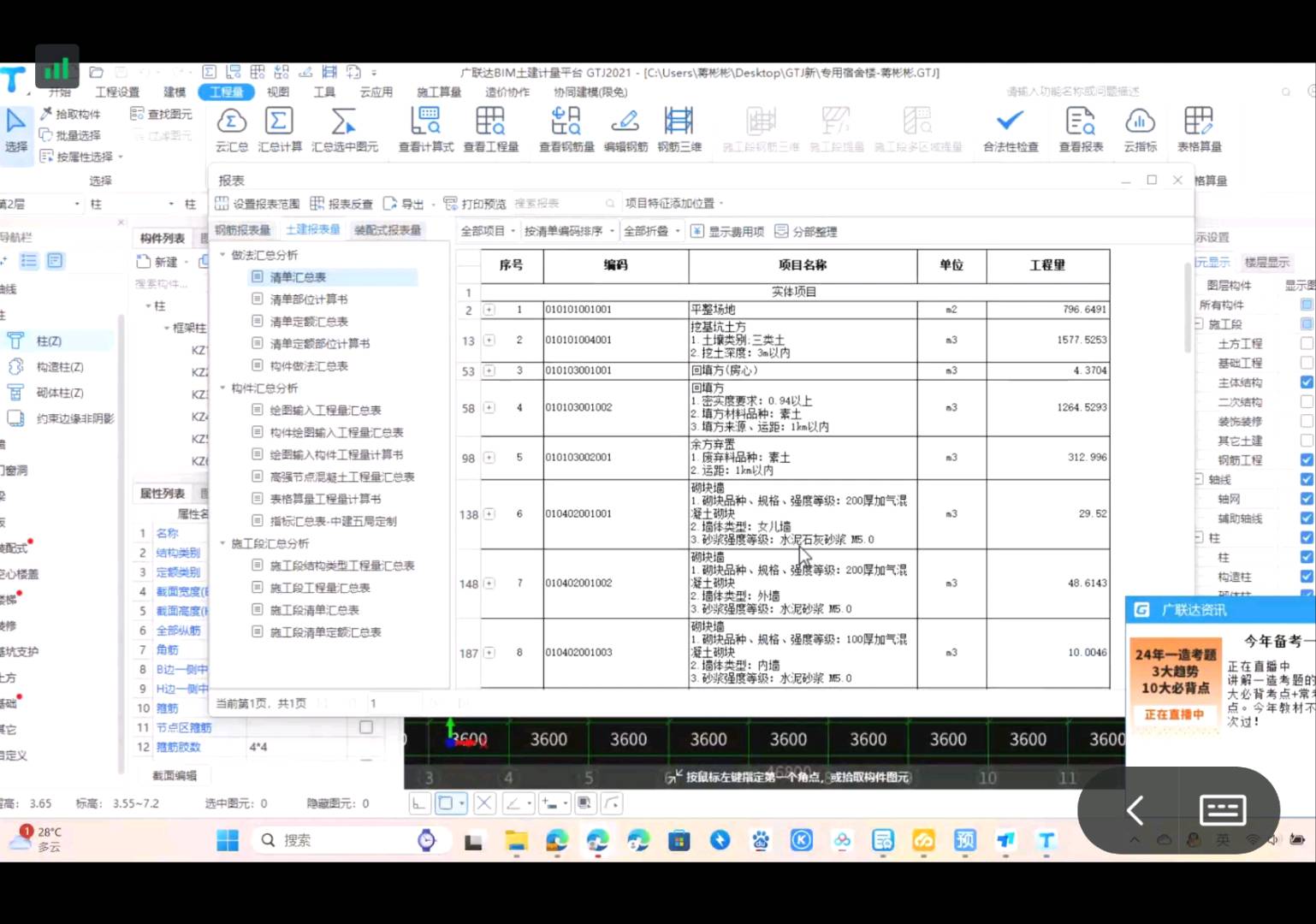Screen dimensions: 1316x924
Task: Select the 编辑钢筋 tool
Action: click(x=625, y=130)
